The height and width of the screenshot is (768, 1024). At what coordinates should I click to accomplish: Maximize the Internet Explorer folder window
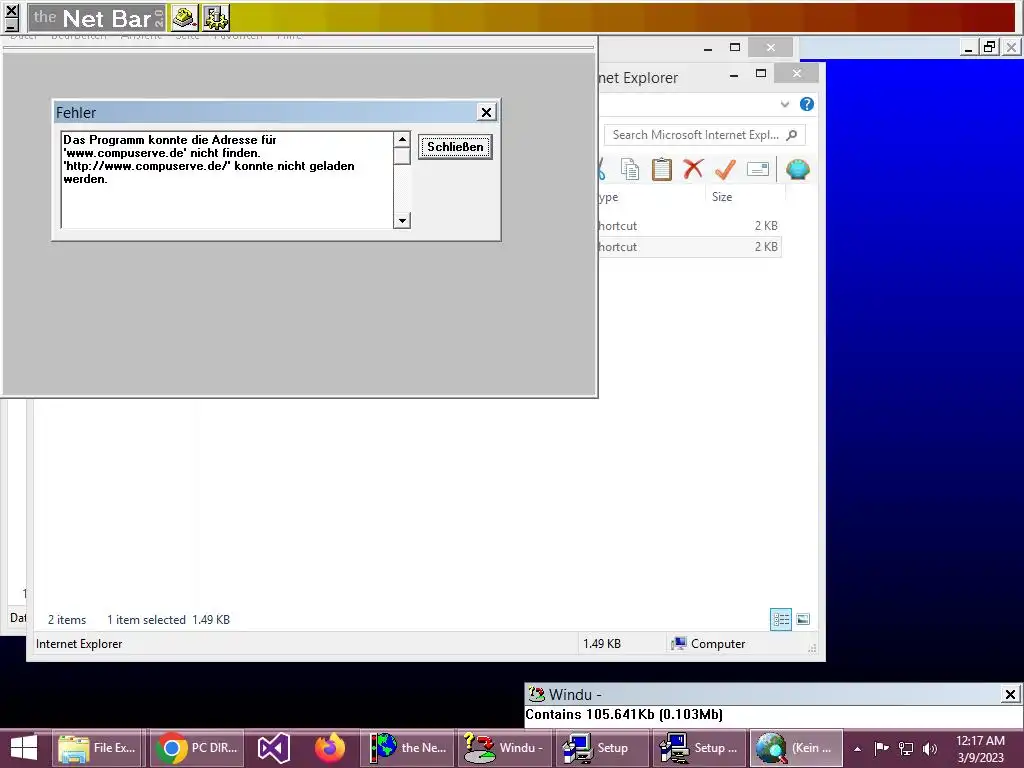[x=761, y=74]
